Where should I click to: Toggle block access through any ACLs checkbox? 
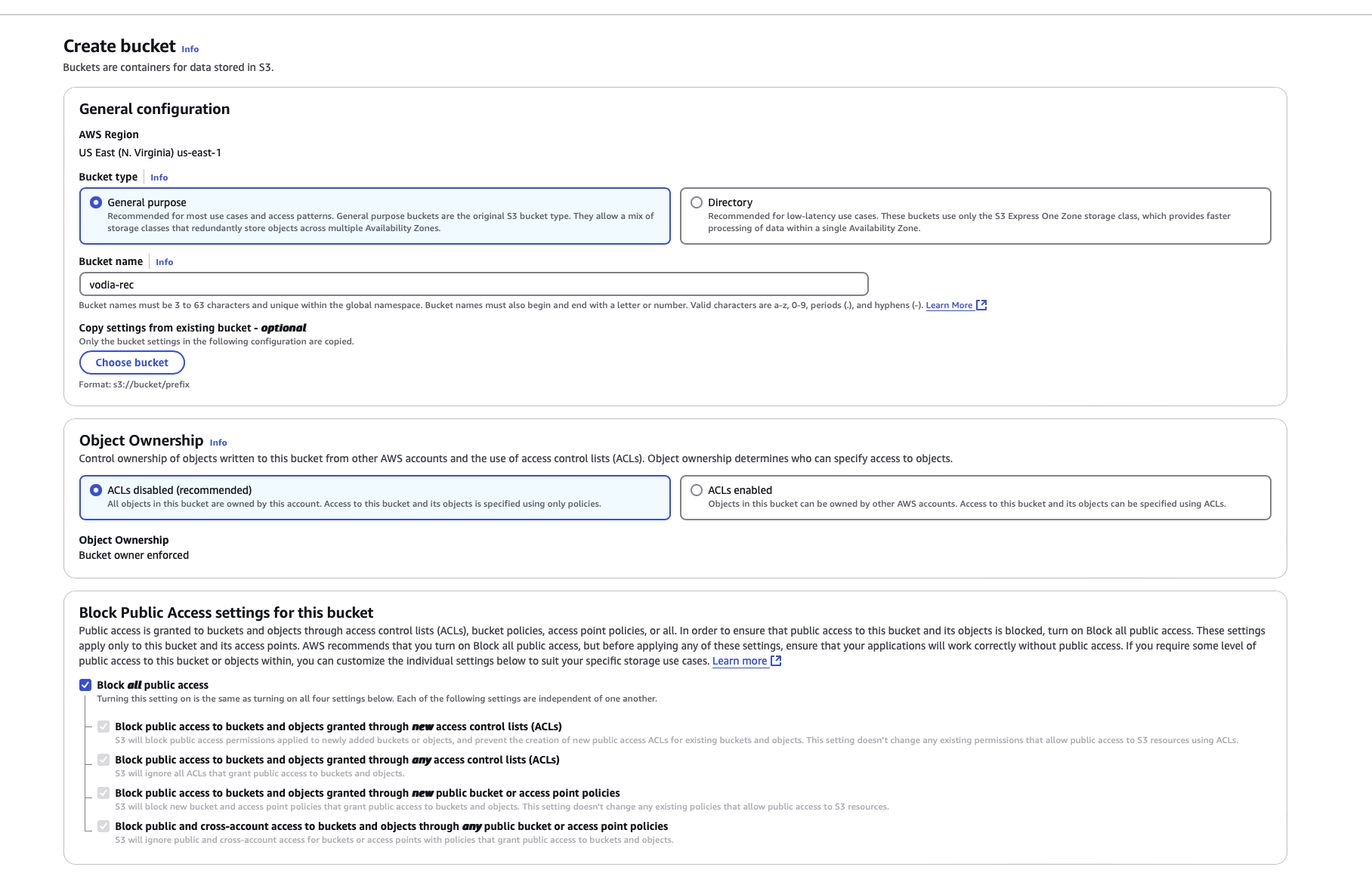pyautogui.click(x=104, y=760)
